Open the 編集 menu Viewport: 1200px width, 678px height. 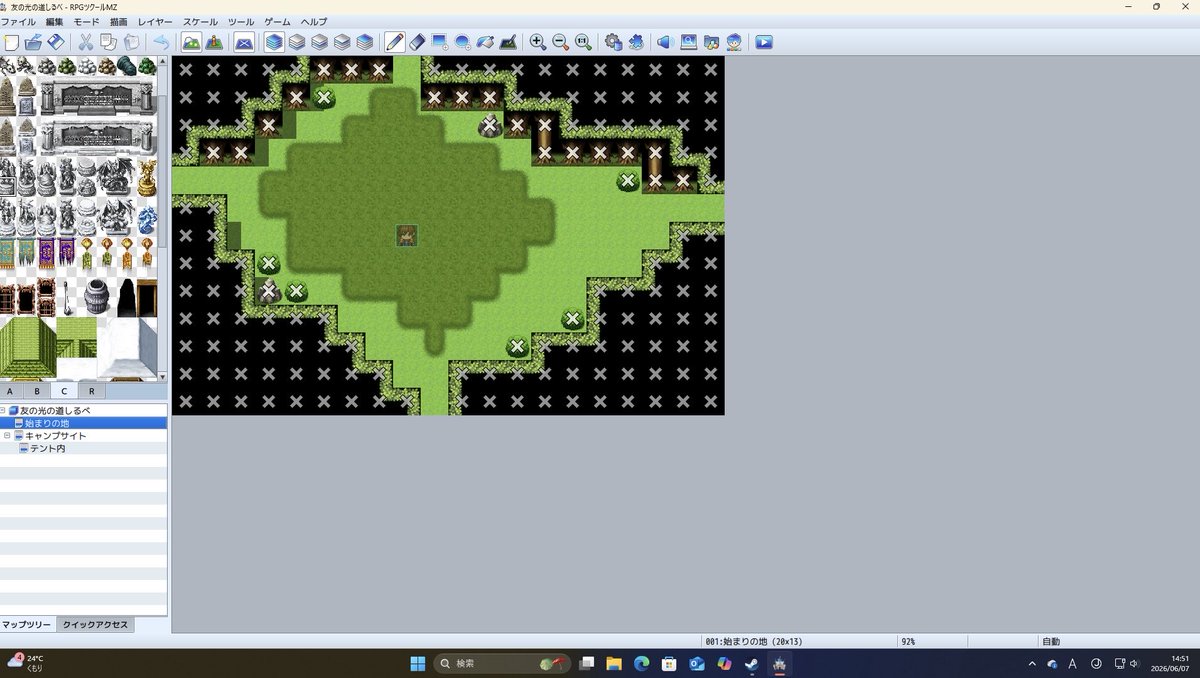click(55, 22)
